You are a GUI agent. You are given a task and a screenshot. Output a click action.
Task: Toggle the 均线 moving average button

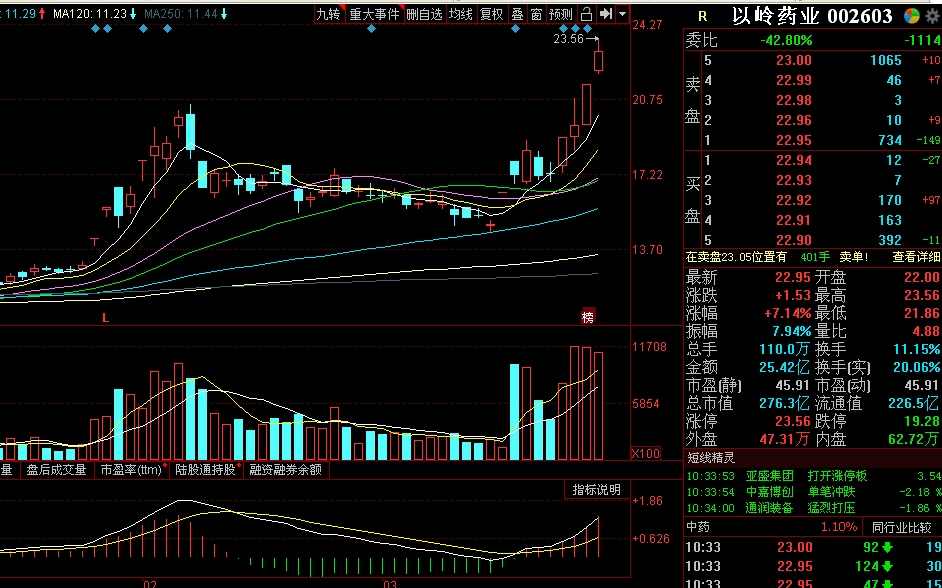coord(461,14)
